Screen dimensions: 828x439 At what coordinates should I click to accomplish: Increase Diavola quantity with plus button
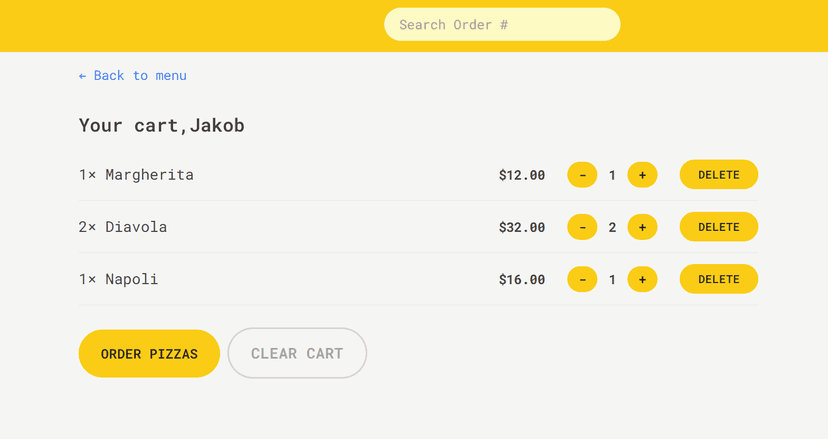pos(642,227)
